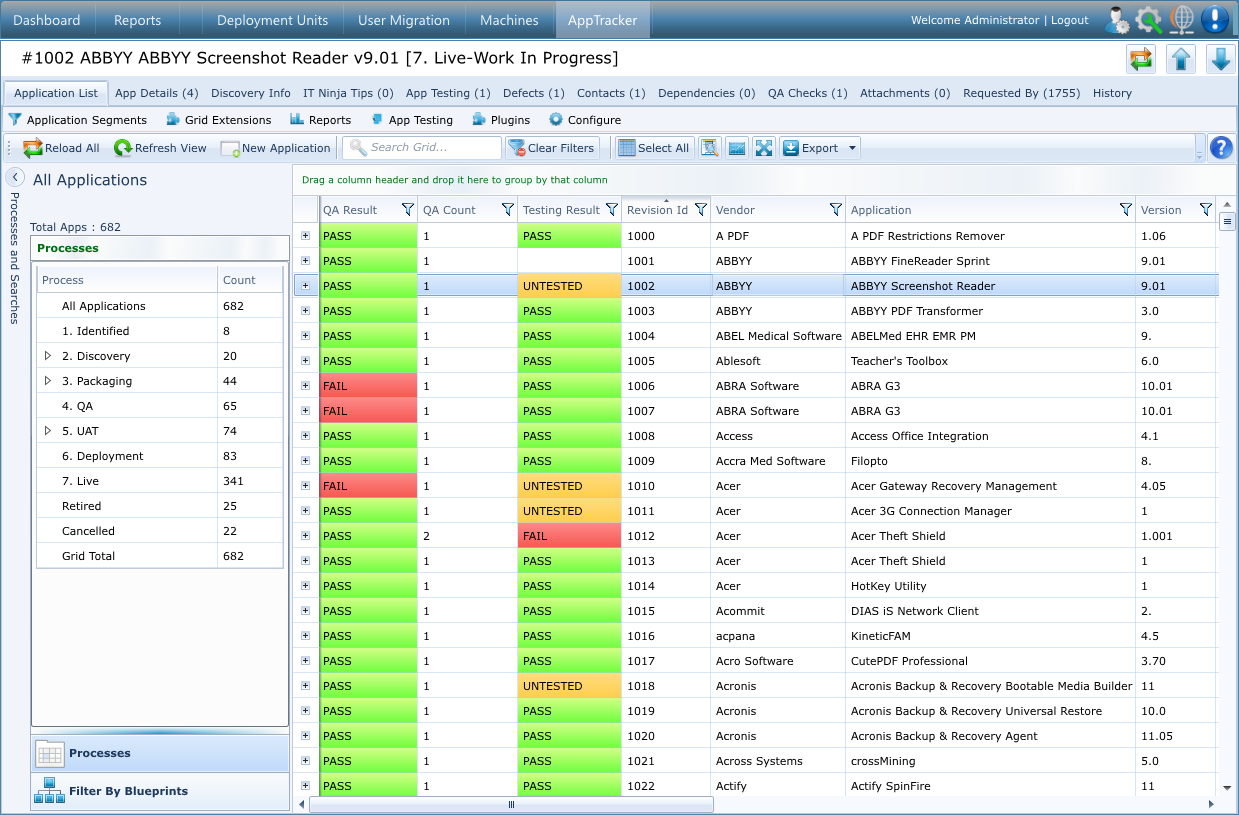Sort by the Revision Id column header
The image size is (1239, 815).
coord(657,210)
